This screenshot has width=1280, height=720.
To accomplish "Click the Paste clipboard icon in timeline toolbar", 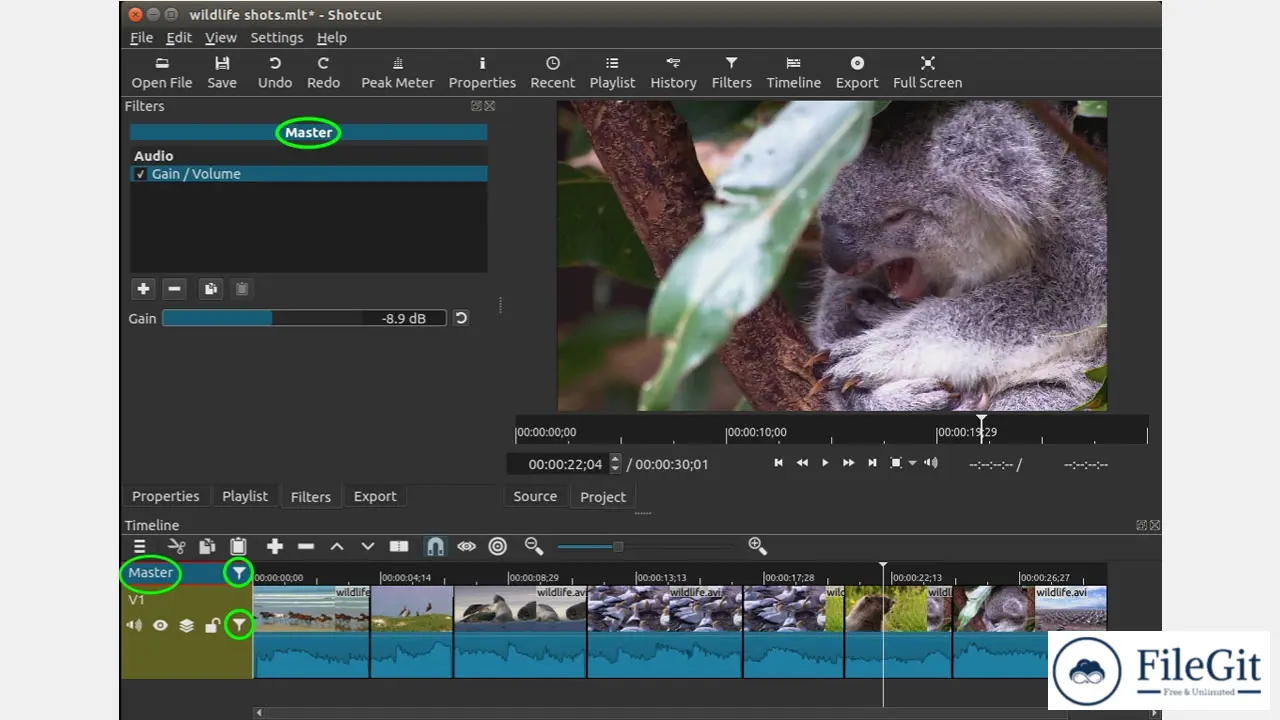I will [x=238, y=546].
